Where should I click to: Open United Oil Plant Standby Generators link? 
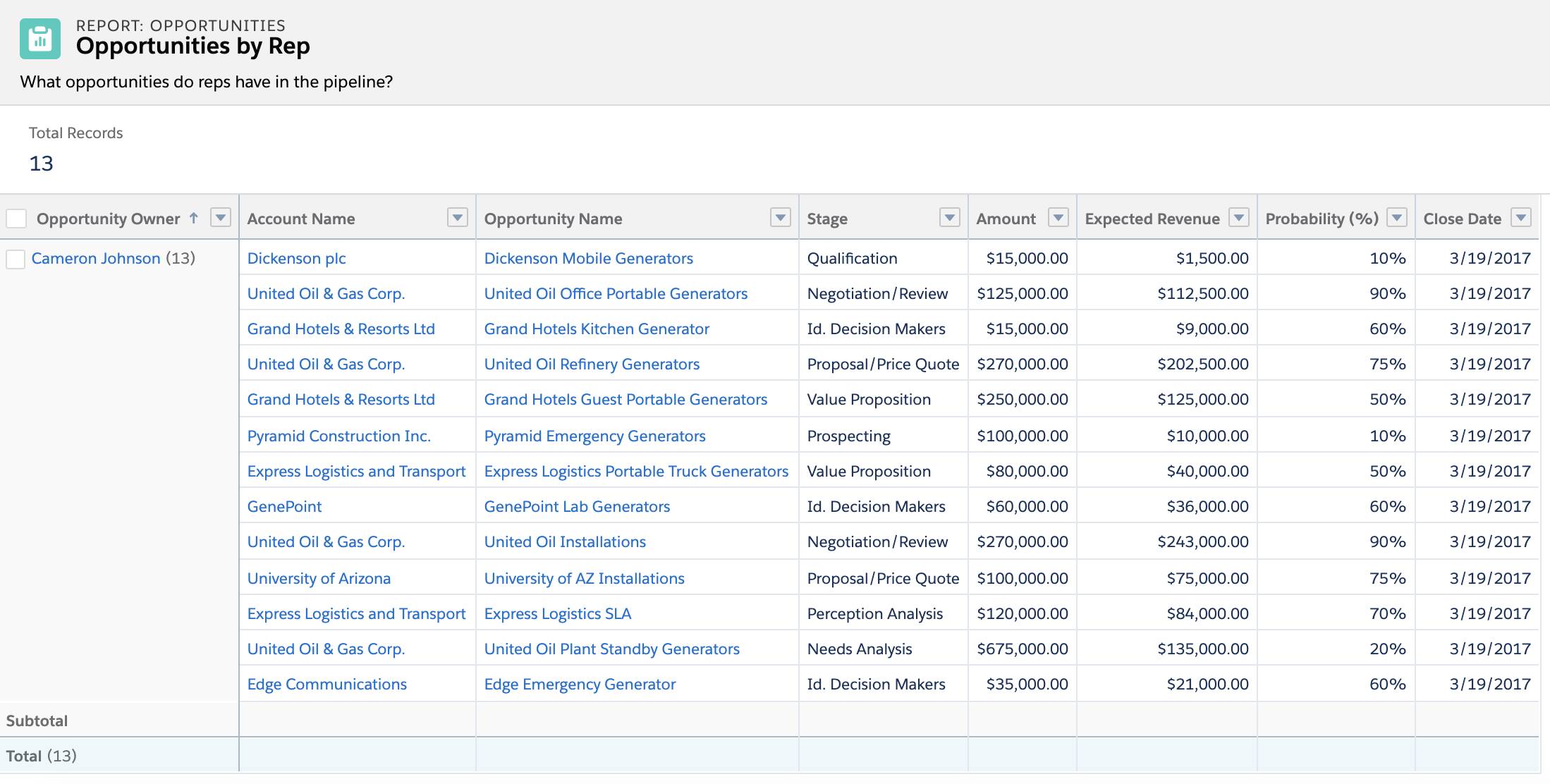[611, 649]
